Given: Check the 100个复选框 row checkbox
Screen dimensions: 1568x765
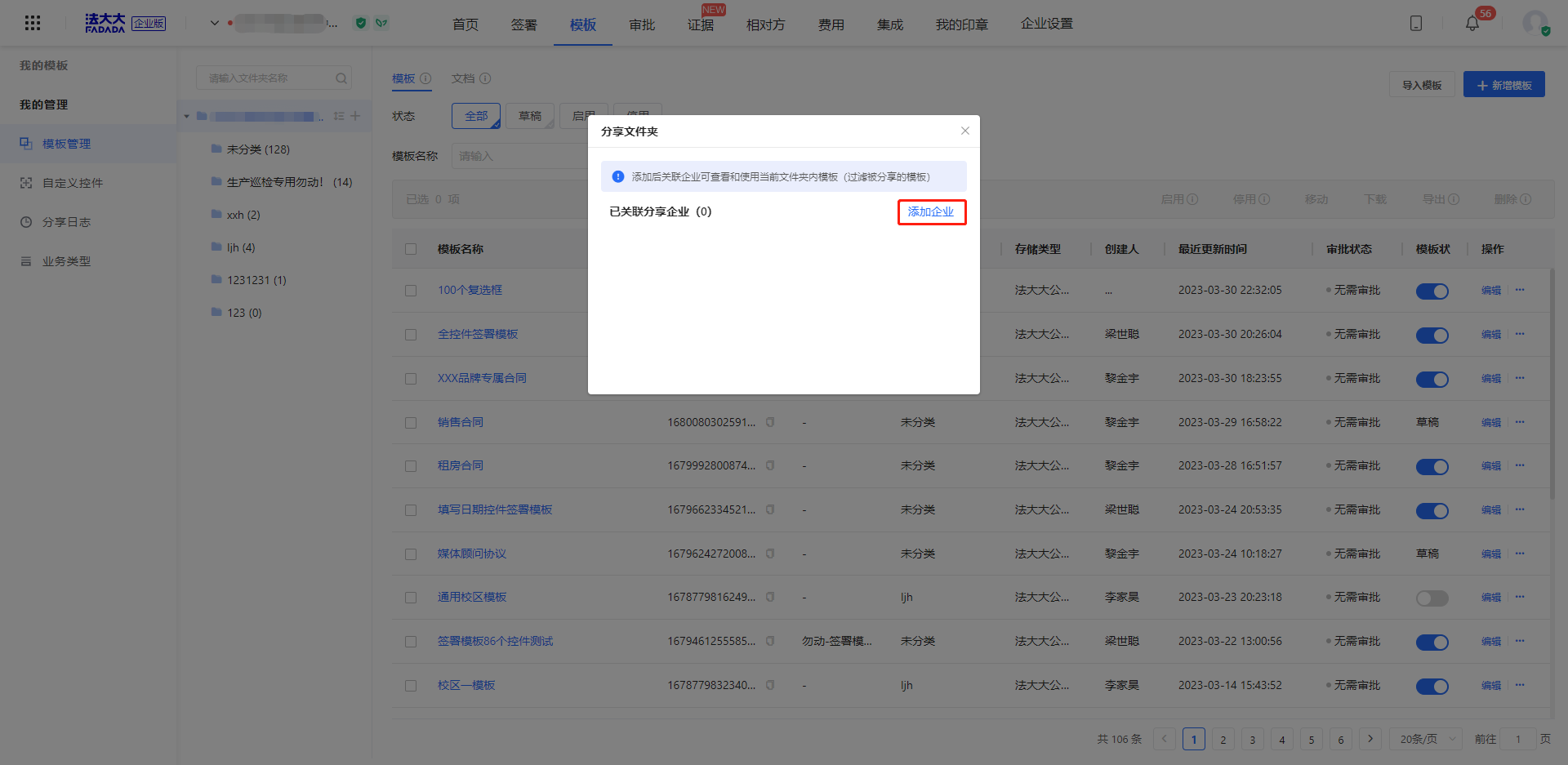Looking at the screenshot, I should point(411,291).
